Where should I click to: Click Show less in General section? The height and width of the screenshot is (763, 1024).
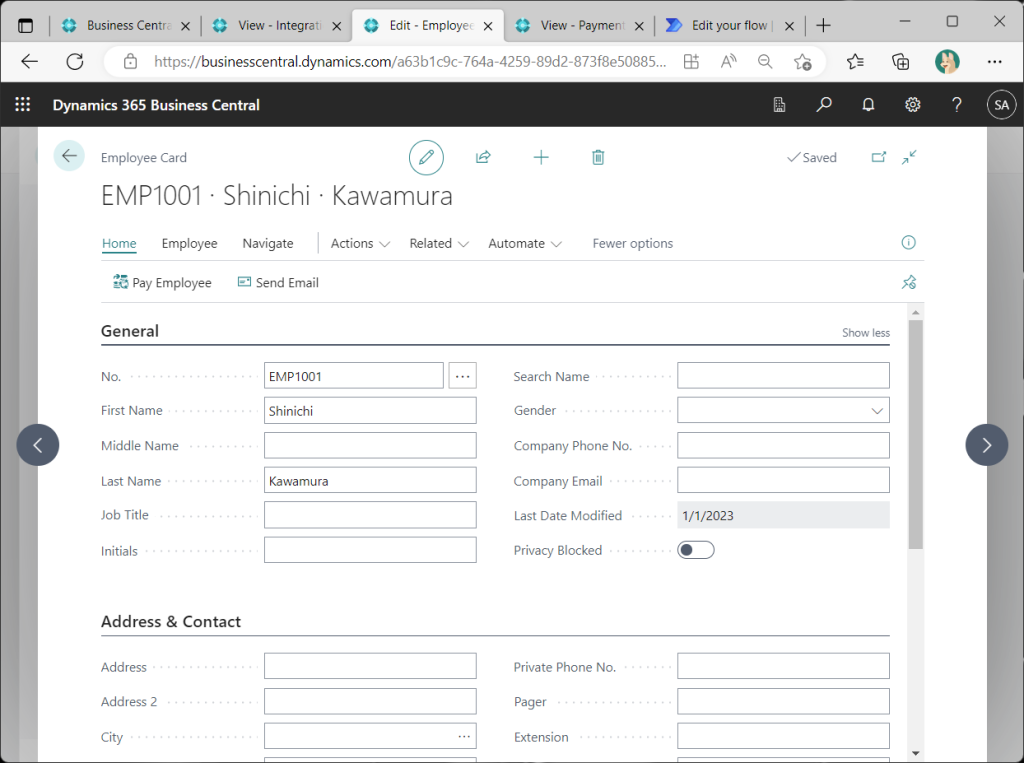[866, 333]
